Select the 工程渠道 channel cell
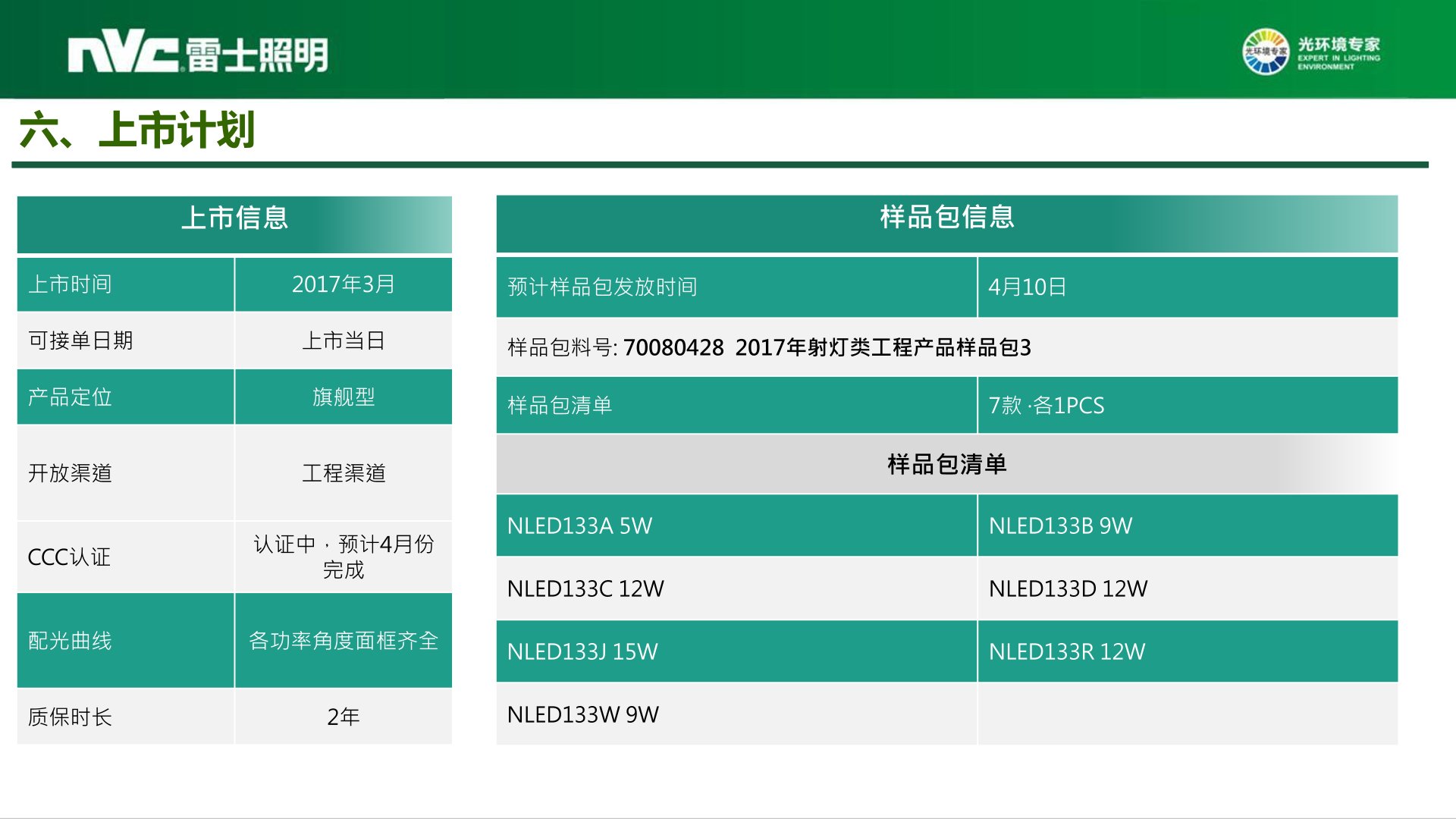1456x819 pixels. [x=343, y=473]
